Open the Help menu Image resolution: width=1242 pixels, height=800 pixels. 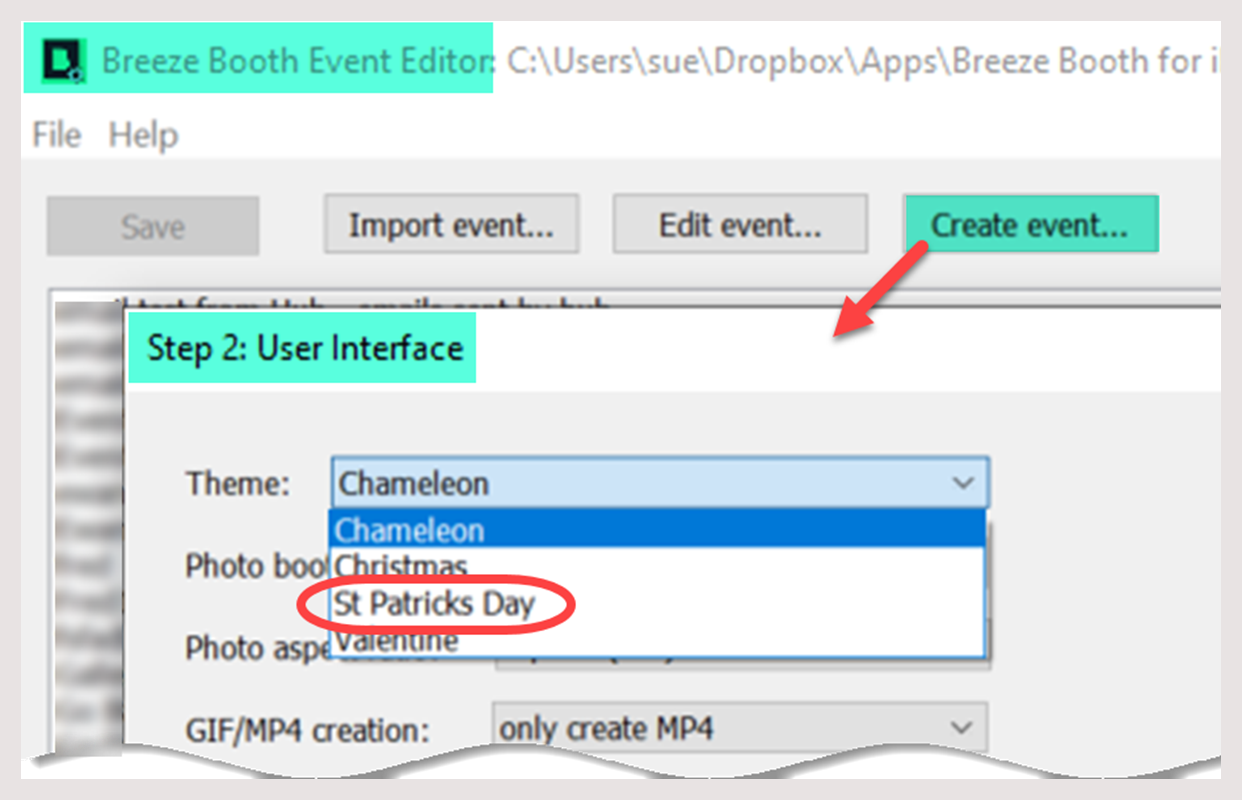coord(143,135)
